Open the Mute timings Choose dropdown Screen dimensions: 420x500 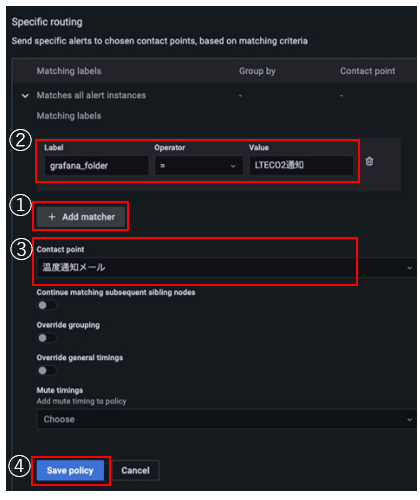pos(226,419)
